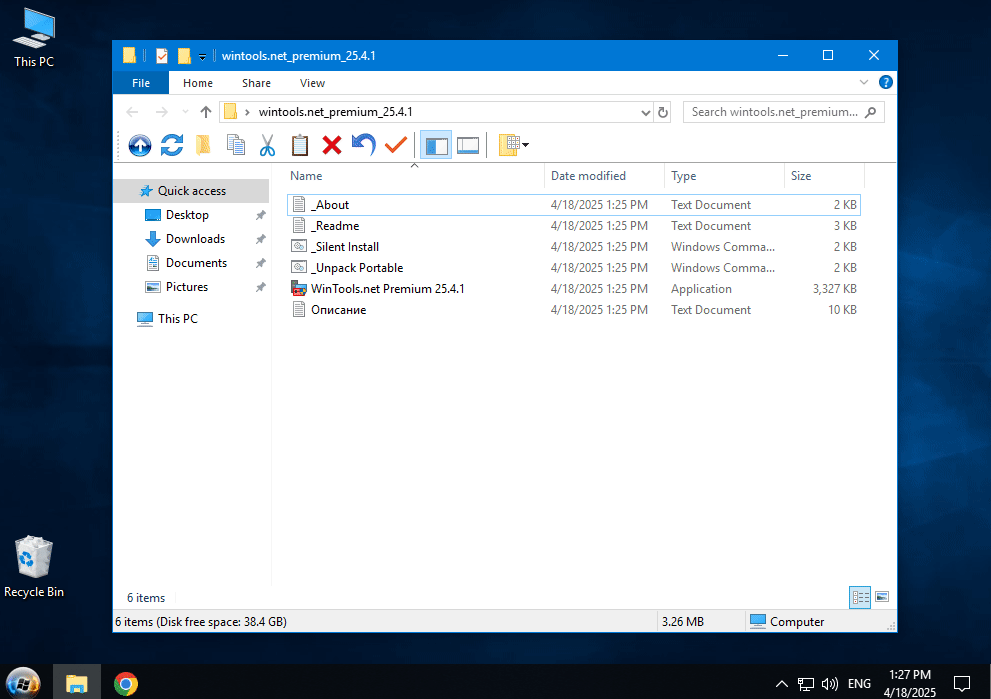Click the Quick Access Toolbar properties icon
This screenshot has height=699, width=991.
tap(162, 56)
